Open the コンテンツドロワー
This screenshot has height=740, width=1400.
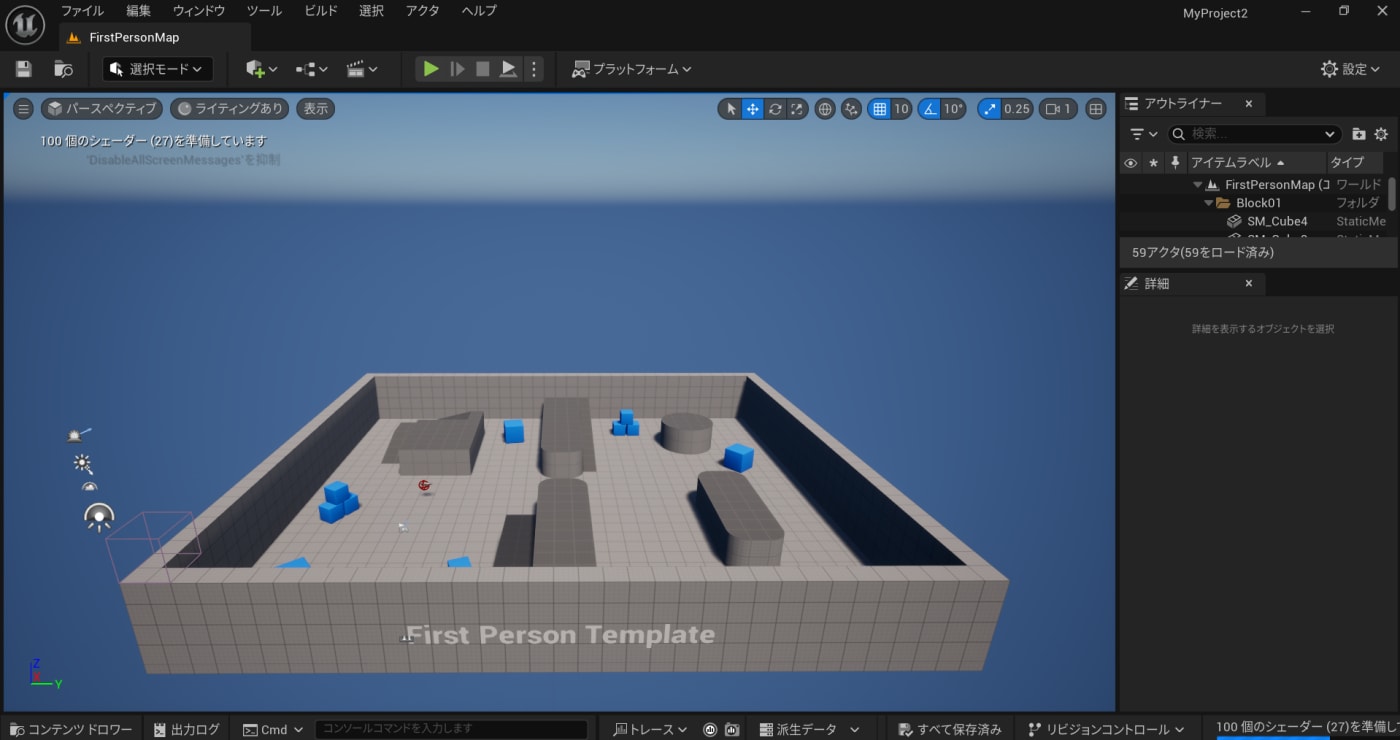click(70, 729)
